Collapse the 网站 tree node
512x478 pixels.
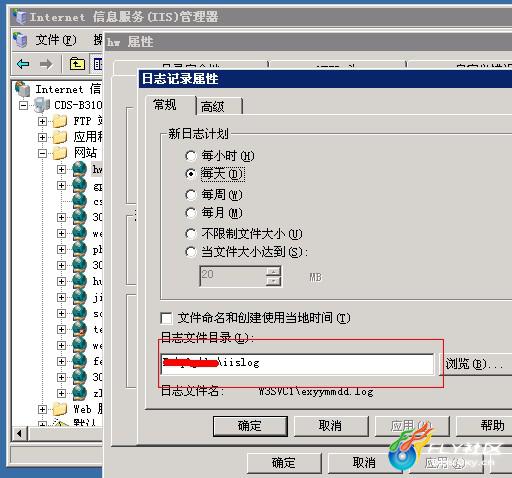(42, 153)
